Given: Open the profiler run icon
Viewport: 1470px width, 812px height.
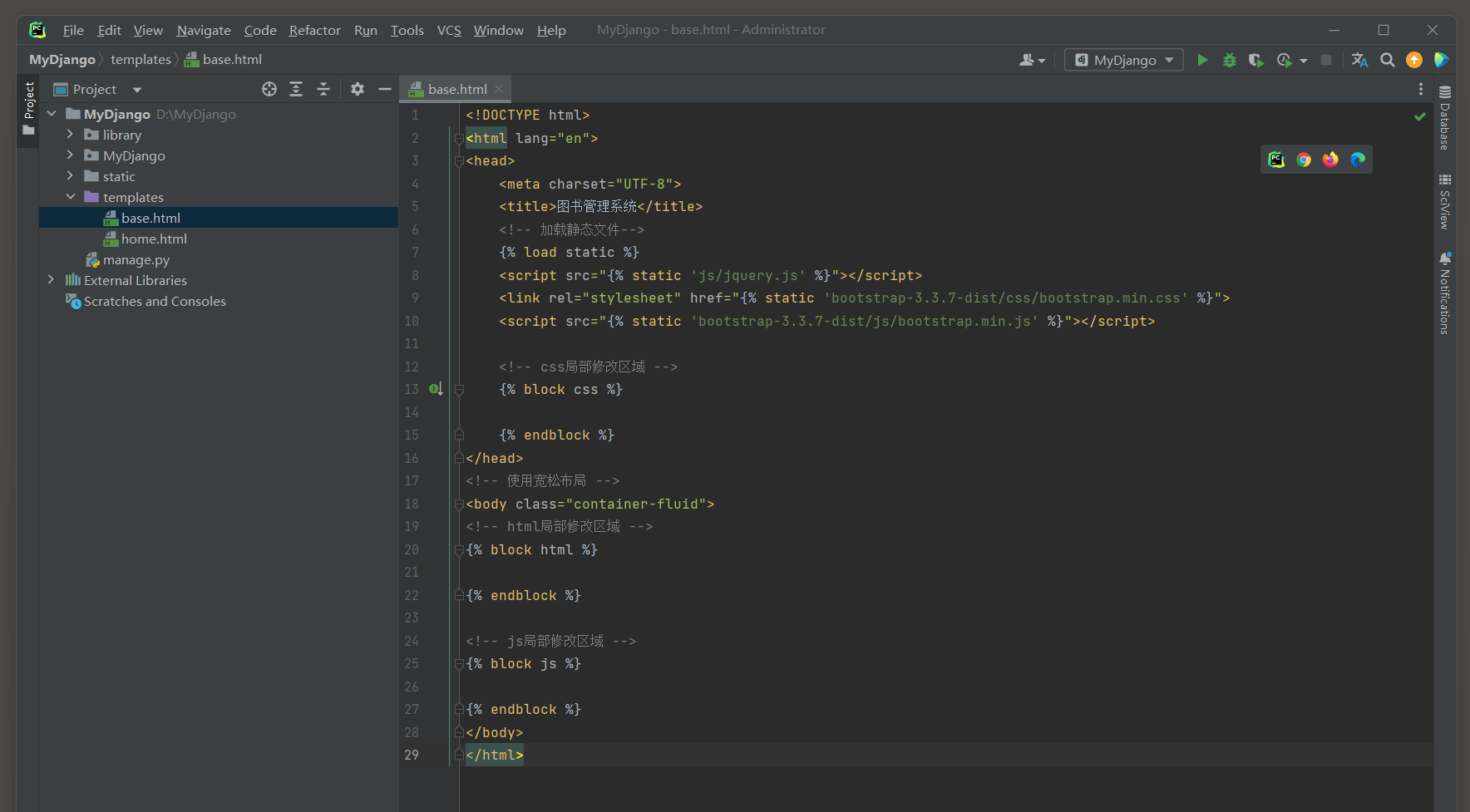Looking at the screenshot, I should 1285,60.
